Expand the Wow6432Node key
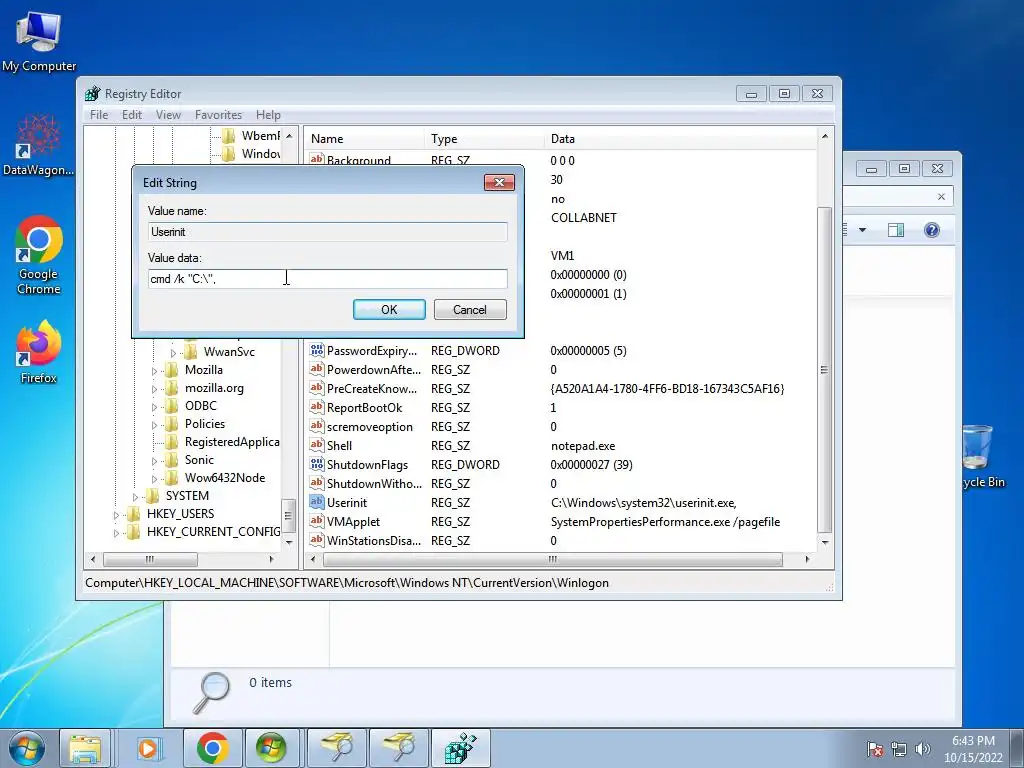The image size is (1024, 768). [x=154, y=479]
